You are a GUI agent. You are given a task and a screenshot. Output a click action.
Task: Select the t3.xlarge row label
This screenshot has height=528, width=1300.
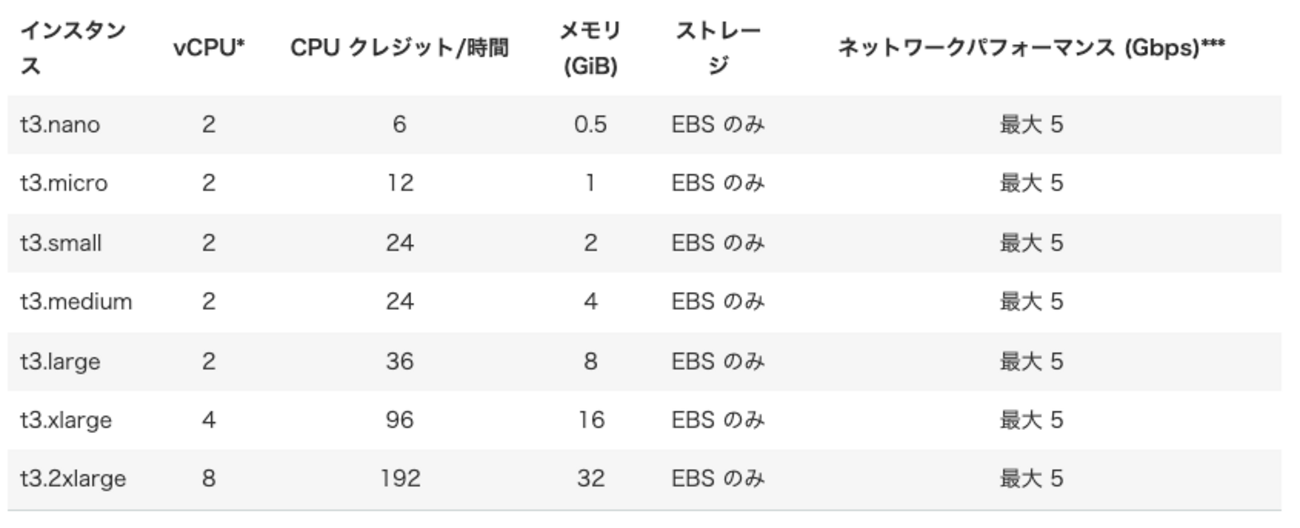coord(66,420)
